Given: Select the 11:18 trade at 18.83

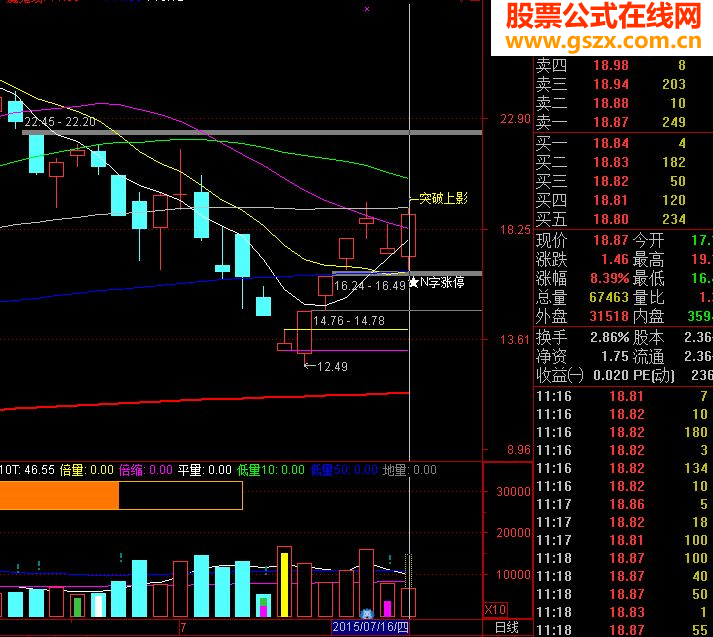Looking at the screenshot, I should pos(623,612).
